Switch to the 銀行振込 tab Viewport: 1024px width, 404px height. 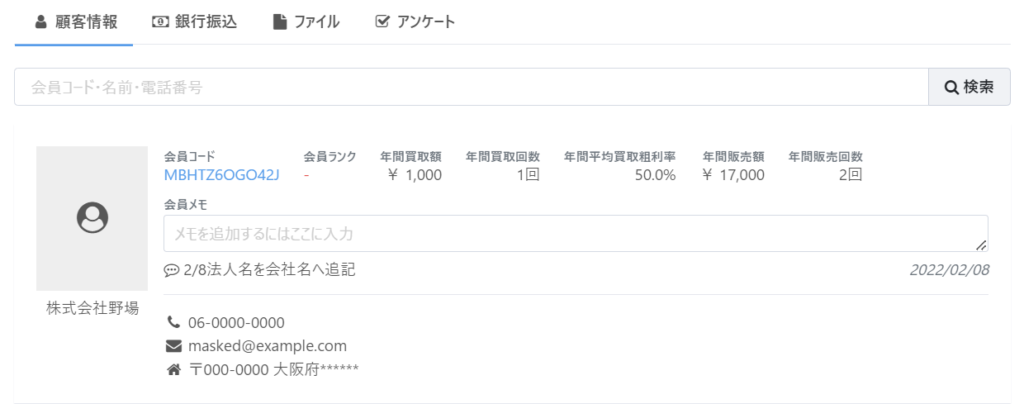click(194, 22)
